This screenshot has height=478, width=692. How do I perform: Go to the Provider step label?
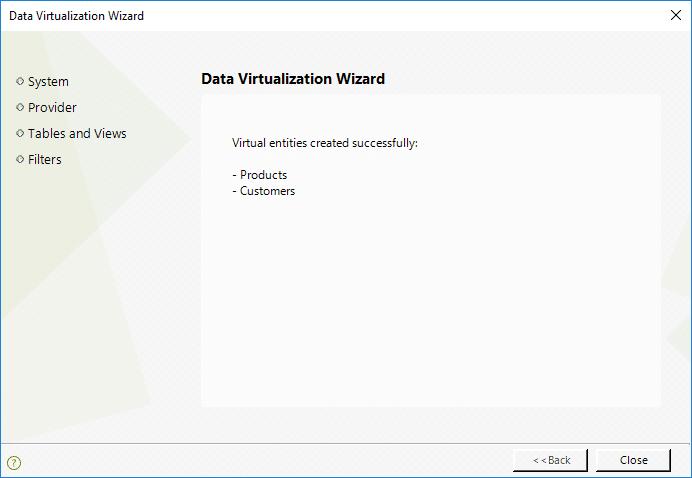[52, 107]
